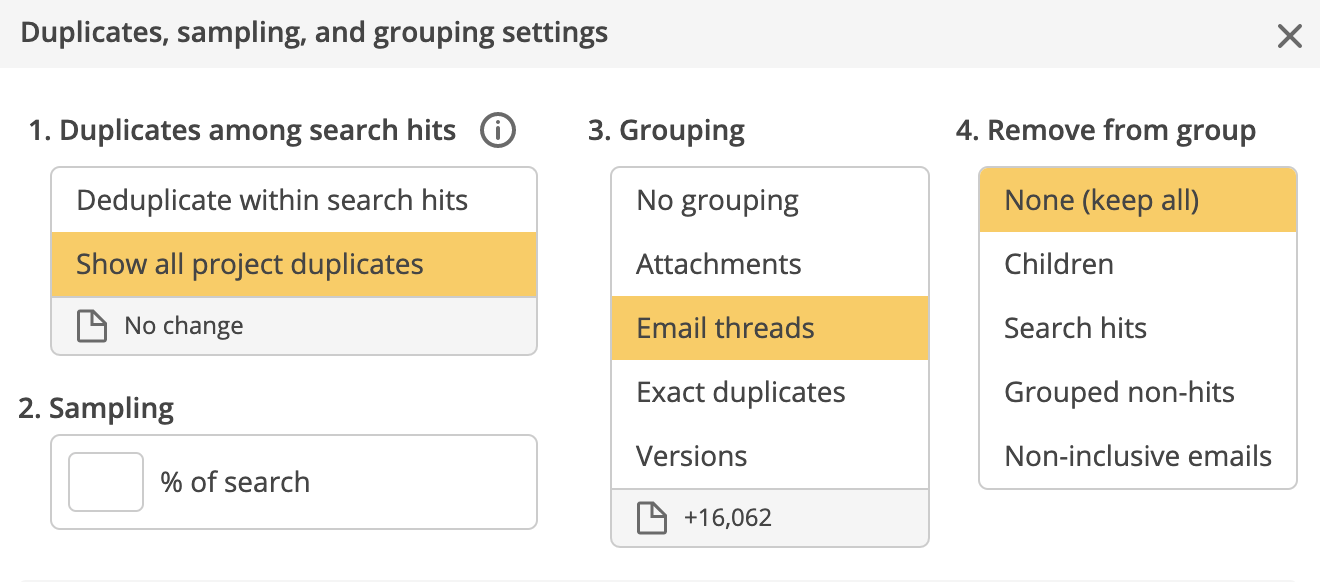The width and height of the screenshot is (1320, 582).
Task: Click the sampling percentage input box
Action: (105, 481)
